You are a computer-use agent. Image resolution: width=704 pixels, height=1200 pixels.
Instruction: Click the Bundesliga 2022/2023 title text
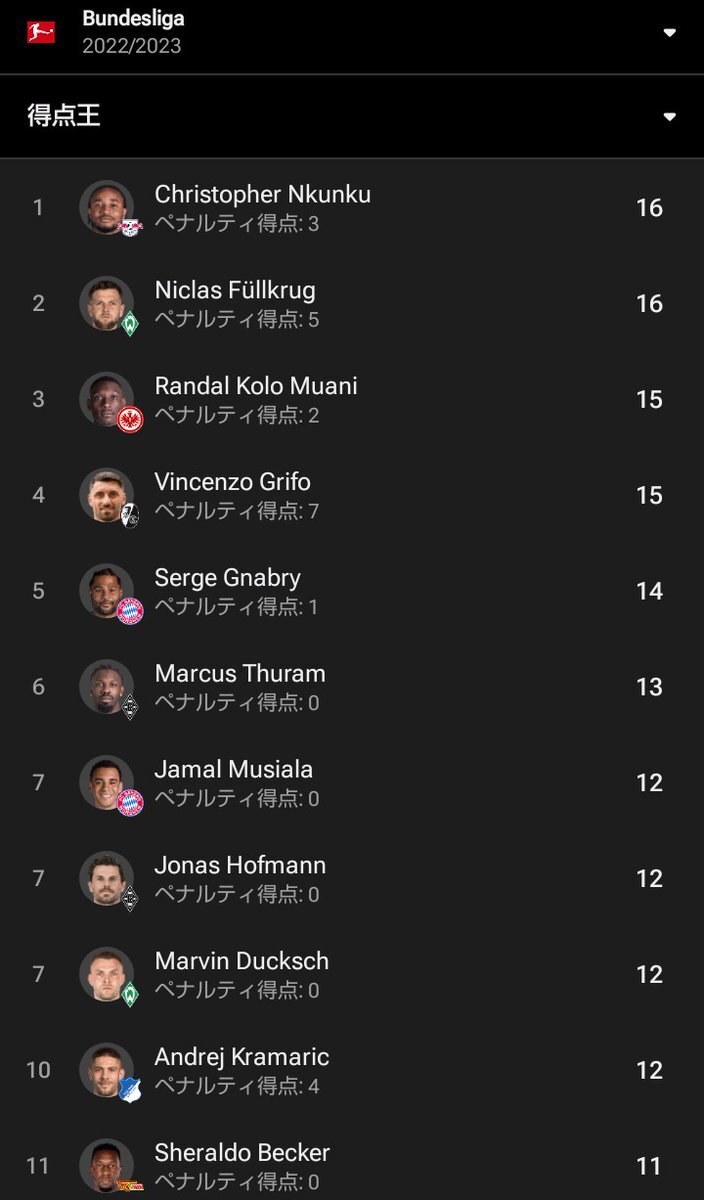coord(133,32)
